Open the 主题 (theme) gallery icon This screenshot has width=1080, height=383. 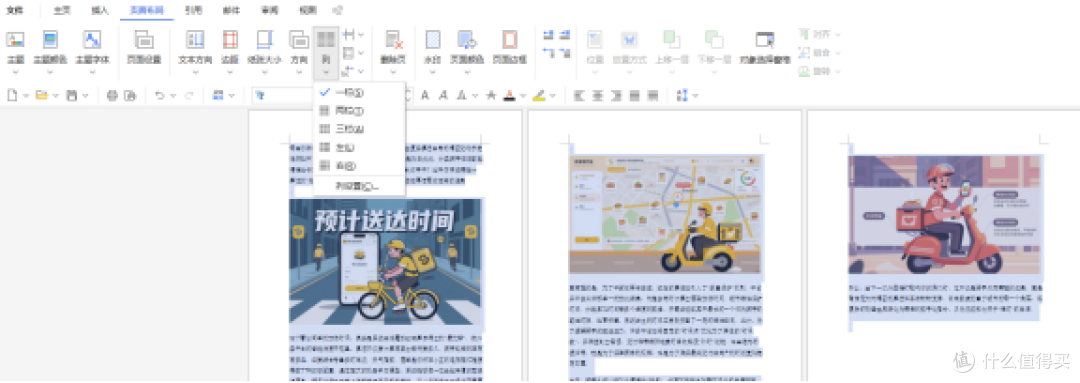(15, 39)
